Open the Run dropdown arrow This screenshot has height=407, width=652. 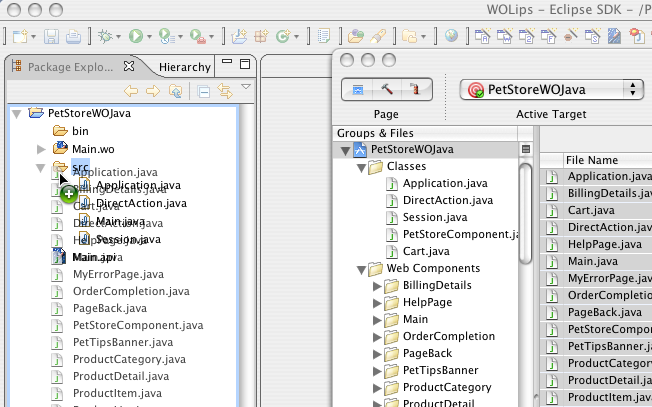[150, 37]
